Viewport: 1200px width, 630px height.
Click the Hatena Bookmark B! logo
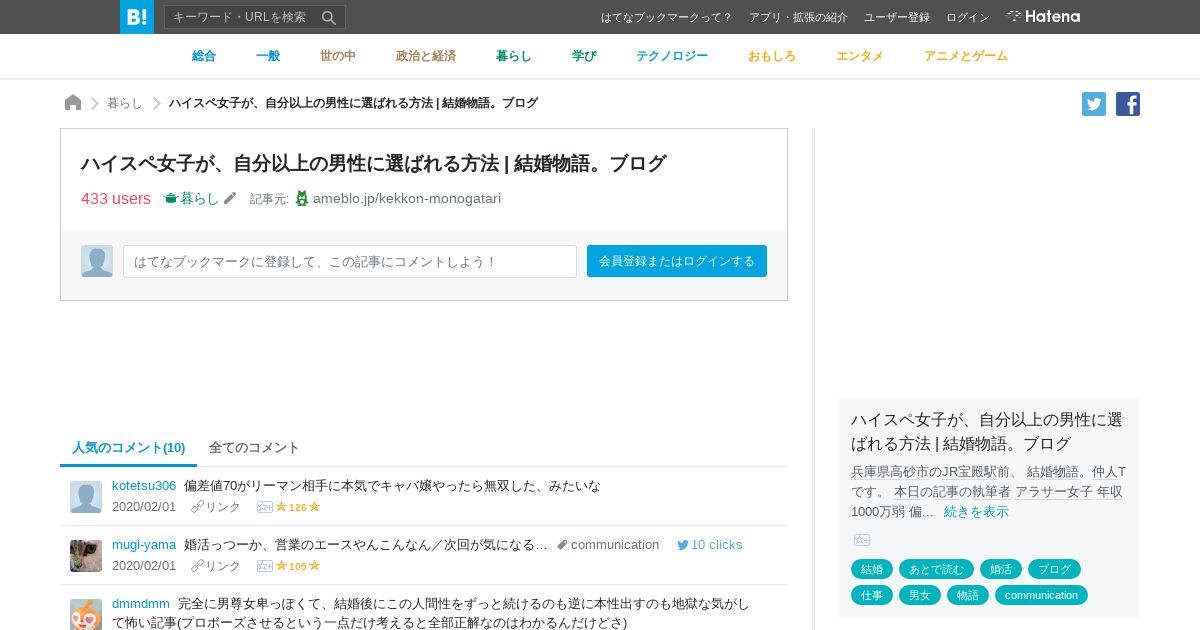[x=137, y=17]
